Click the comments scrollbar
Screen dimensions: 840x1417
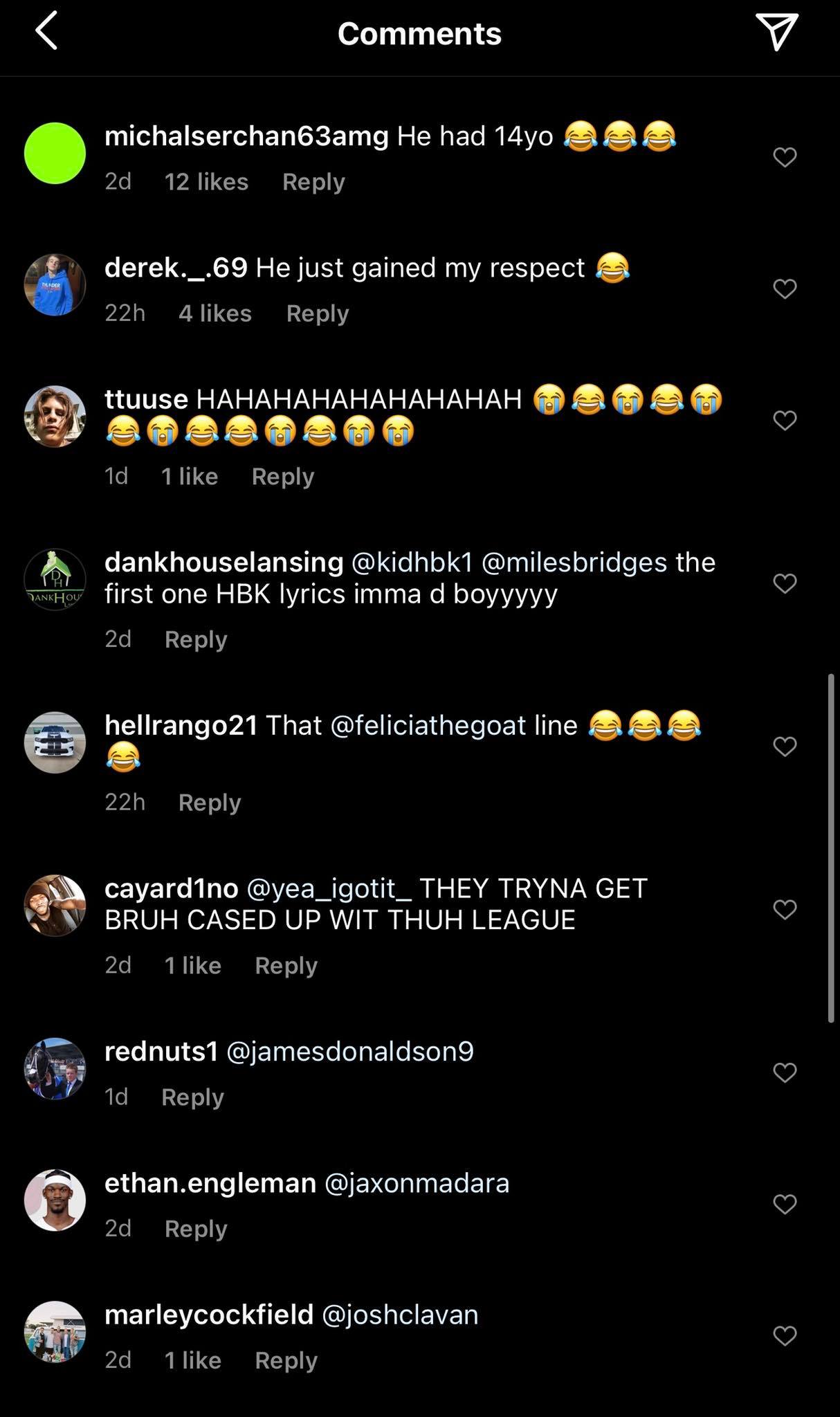coord(831,847)
